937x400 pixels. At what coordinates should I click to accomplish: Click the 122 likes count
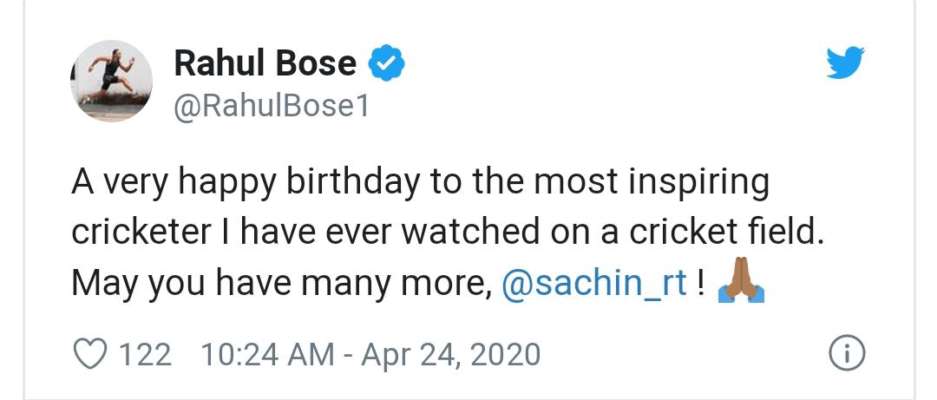[145, 355]
